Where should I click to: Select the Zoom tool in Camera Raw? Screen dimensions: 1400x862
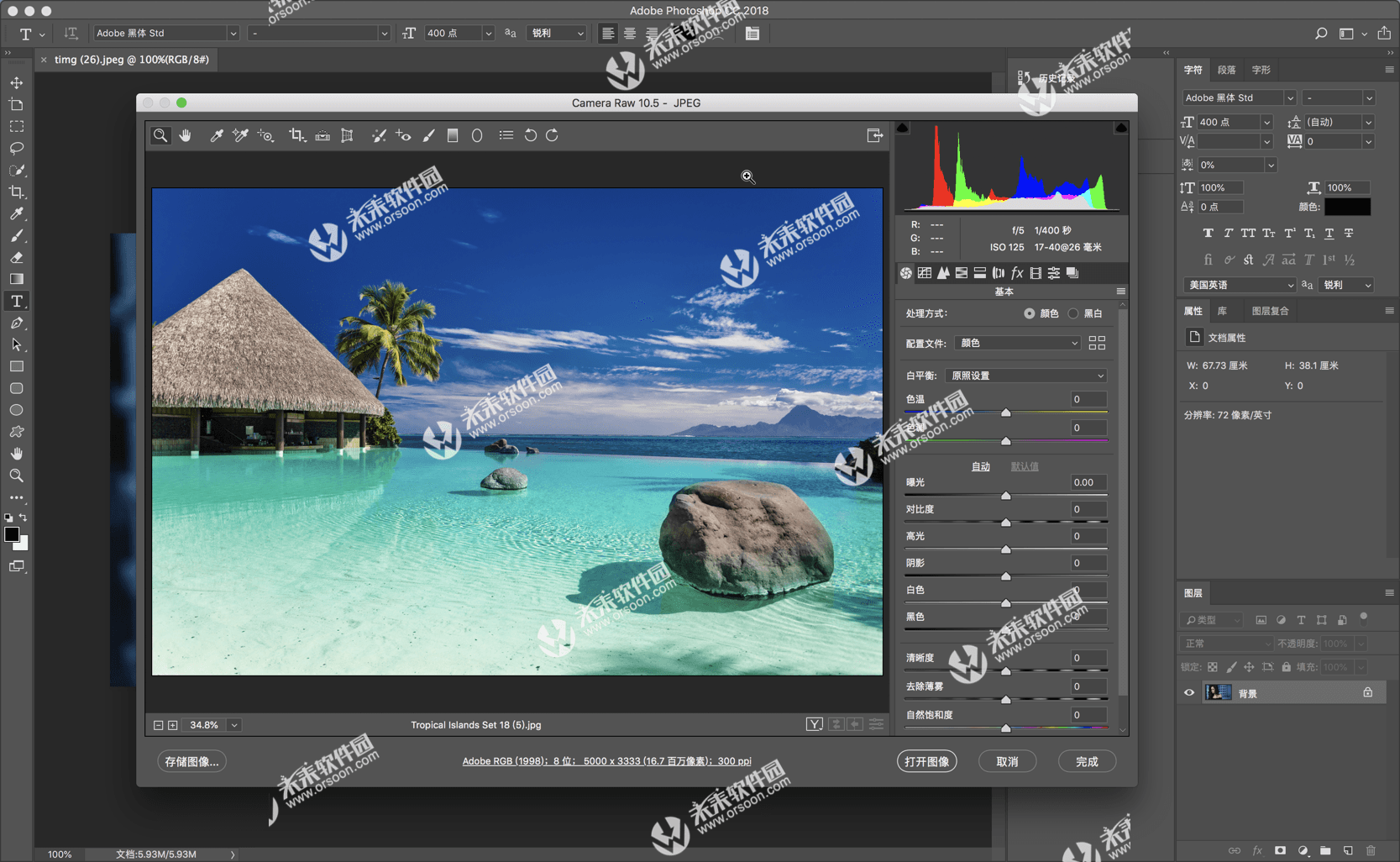(160, 135)
